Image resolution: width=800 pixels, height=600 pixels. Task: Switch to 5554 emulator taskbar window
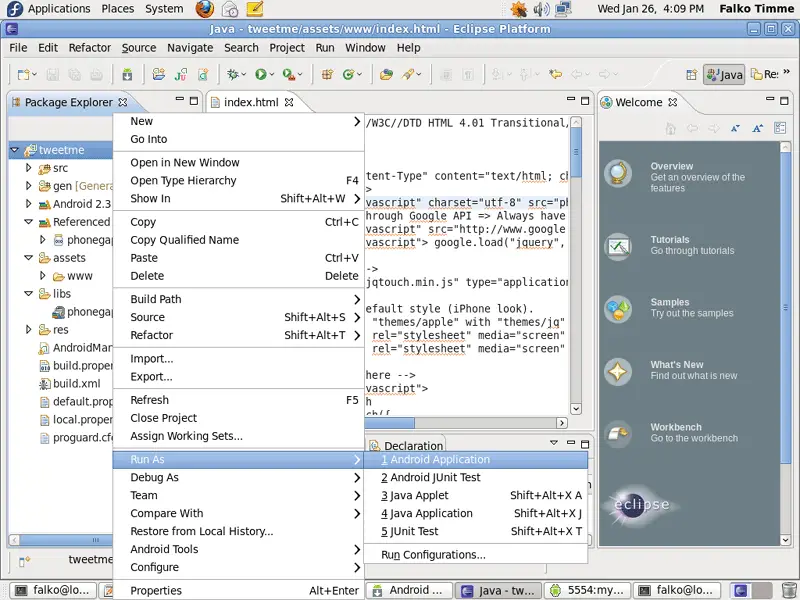587,590
